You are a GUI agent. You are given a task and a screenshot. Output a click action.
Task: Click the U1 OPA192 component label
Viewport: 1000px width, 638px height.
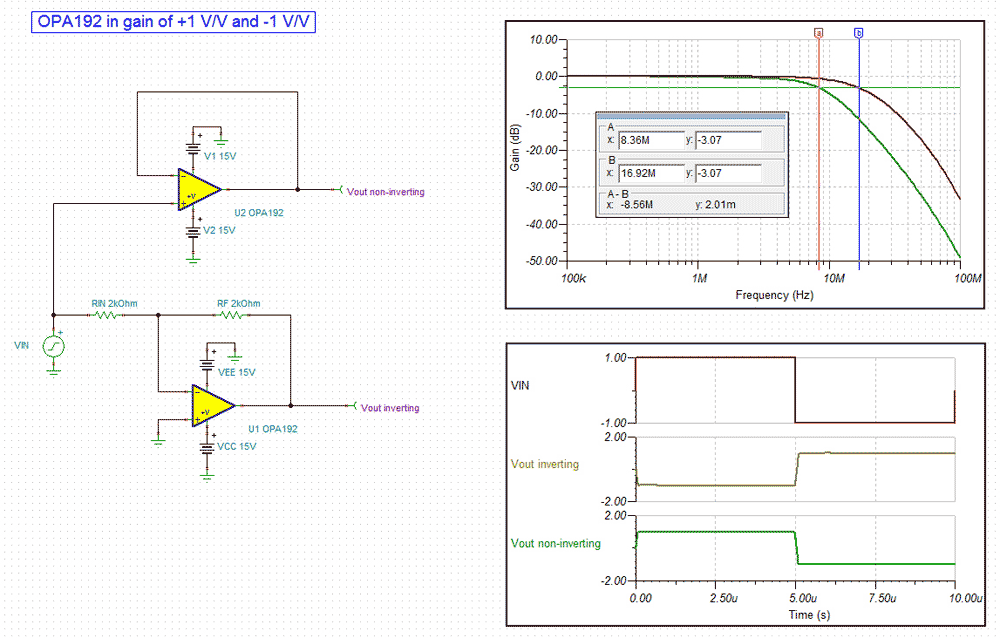(272, 429)
